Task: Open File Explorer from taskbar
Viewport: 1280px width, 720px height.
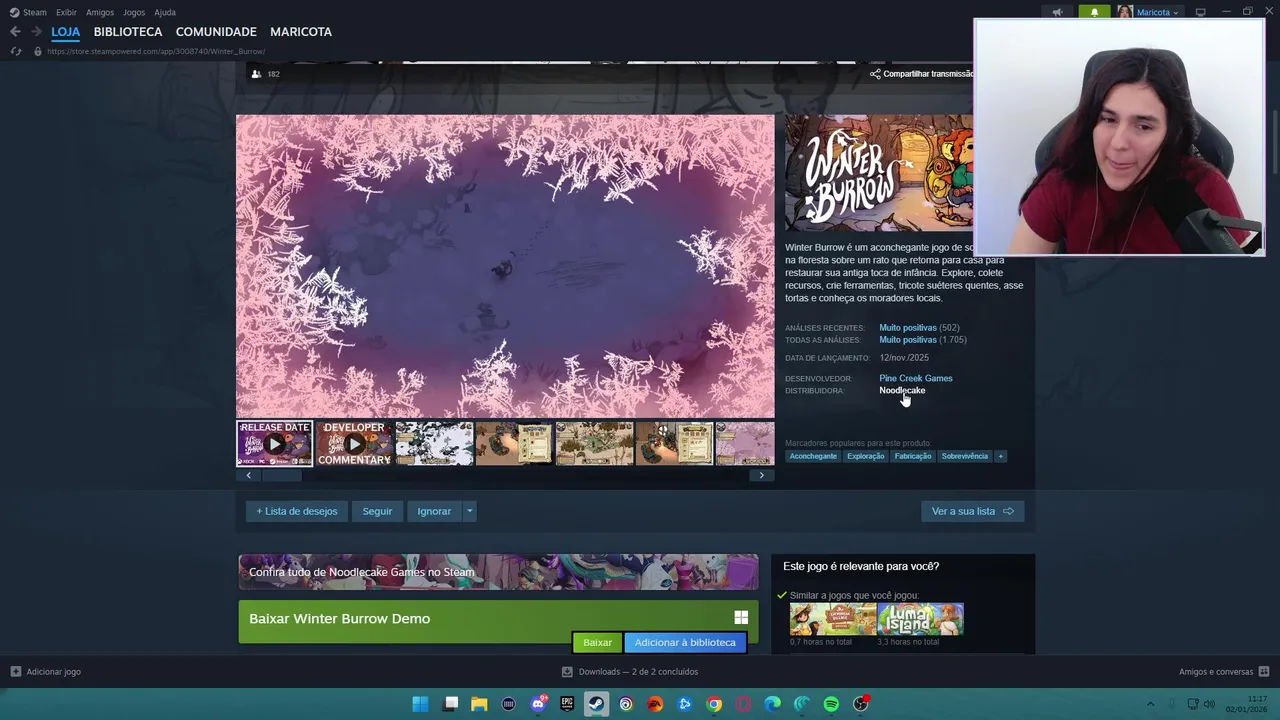Action: click(480, 704)
